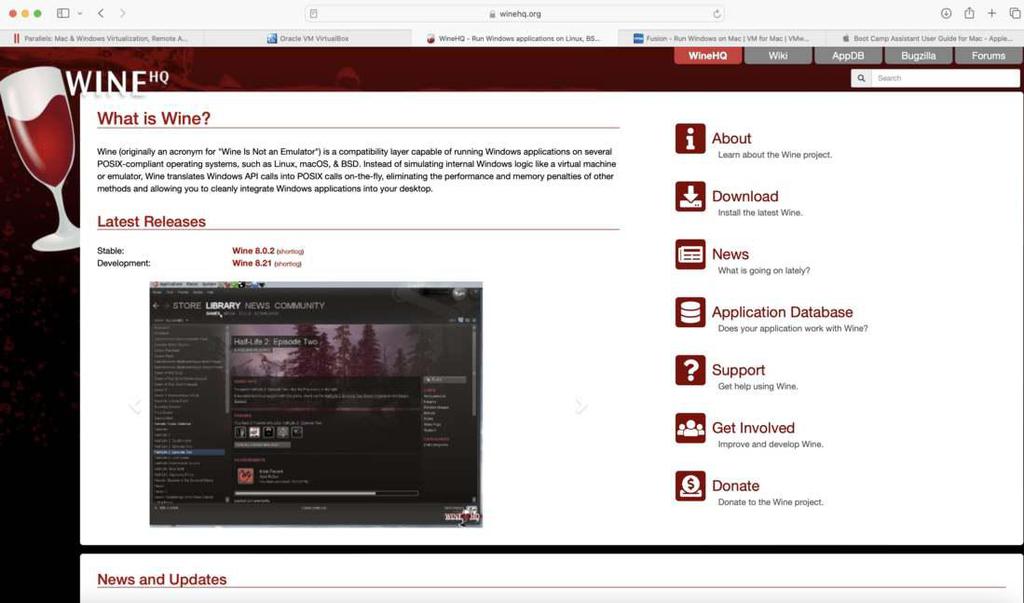Open the Application Database link

pos(782,312)
